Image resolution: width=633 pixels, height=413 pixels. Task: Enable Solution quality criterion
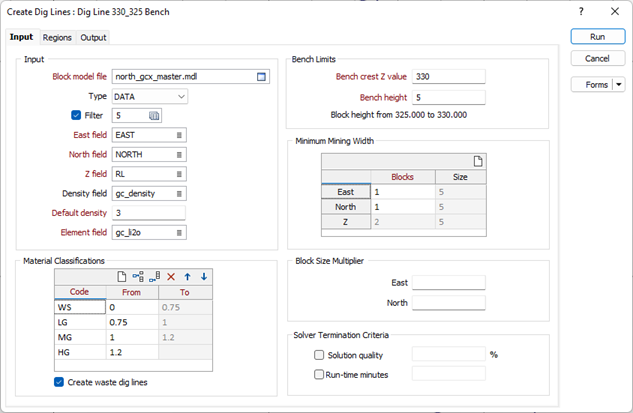(x=319, y=355)
